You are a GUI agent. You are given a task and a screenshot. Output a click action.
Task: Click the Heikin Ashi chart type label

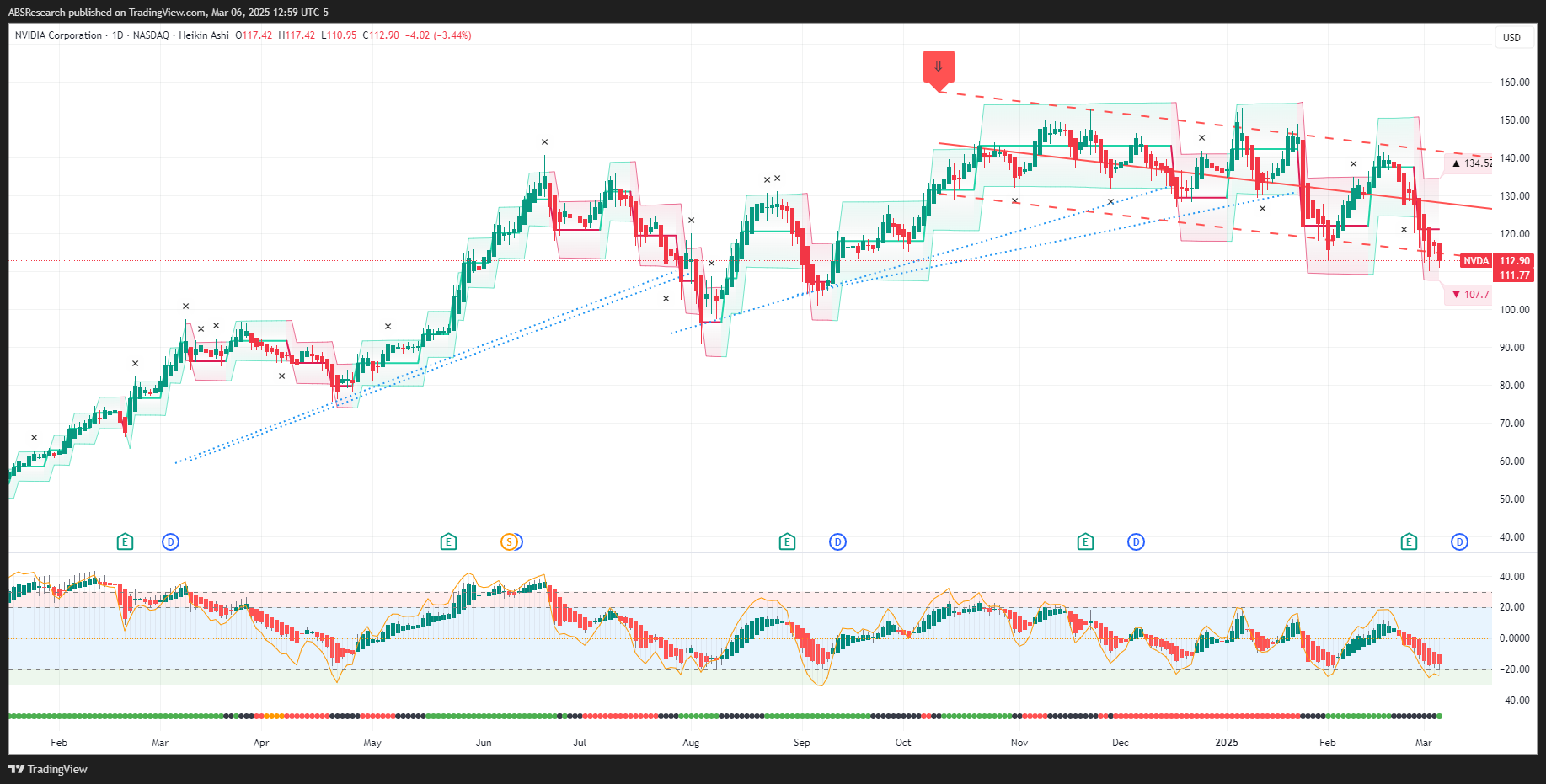click(204, 35)
